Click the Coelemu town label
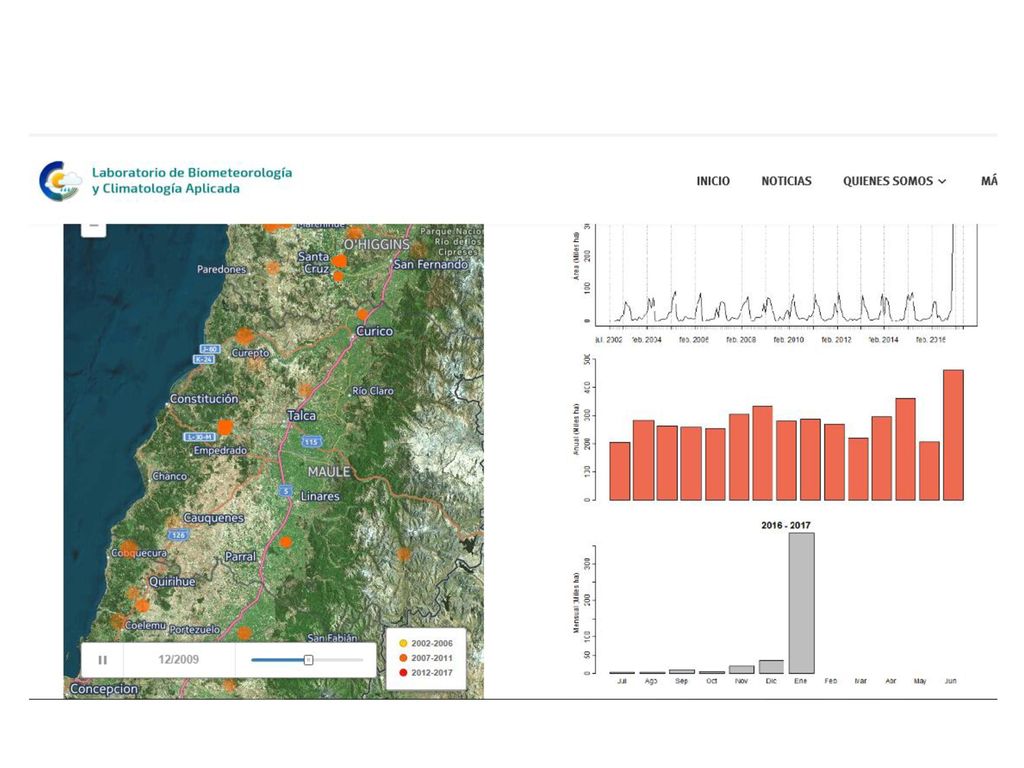 click(145, 625)
